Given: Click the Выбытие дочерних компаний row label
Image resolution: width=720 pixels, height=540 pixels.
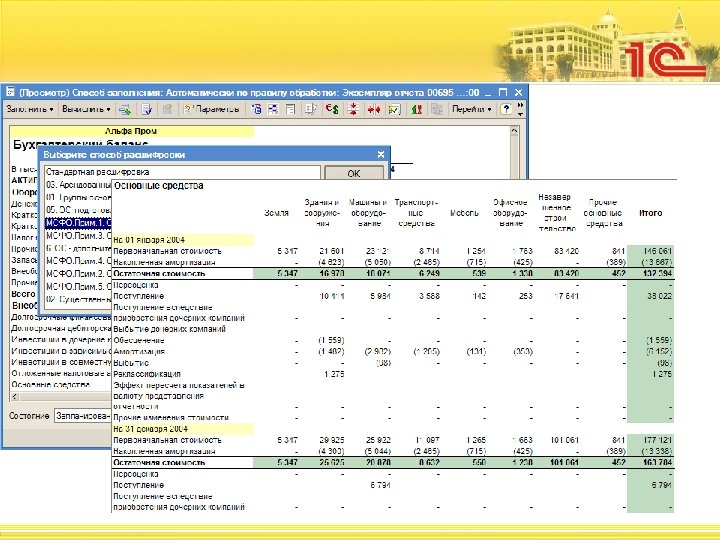Looking at the screenshot, I should point(169,329).
